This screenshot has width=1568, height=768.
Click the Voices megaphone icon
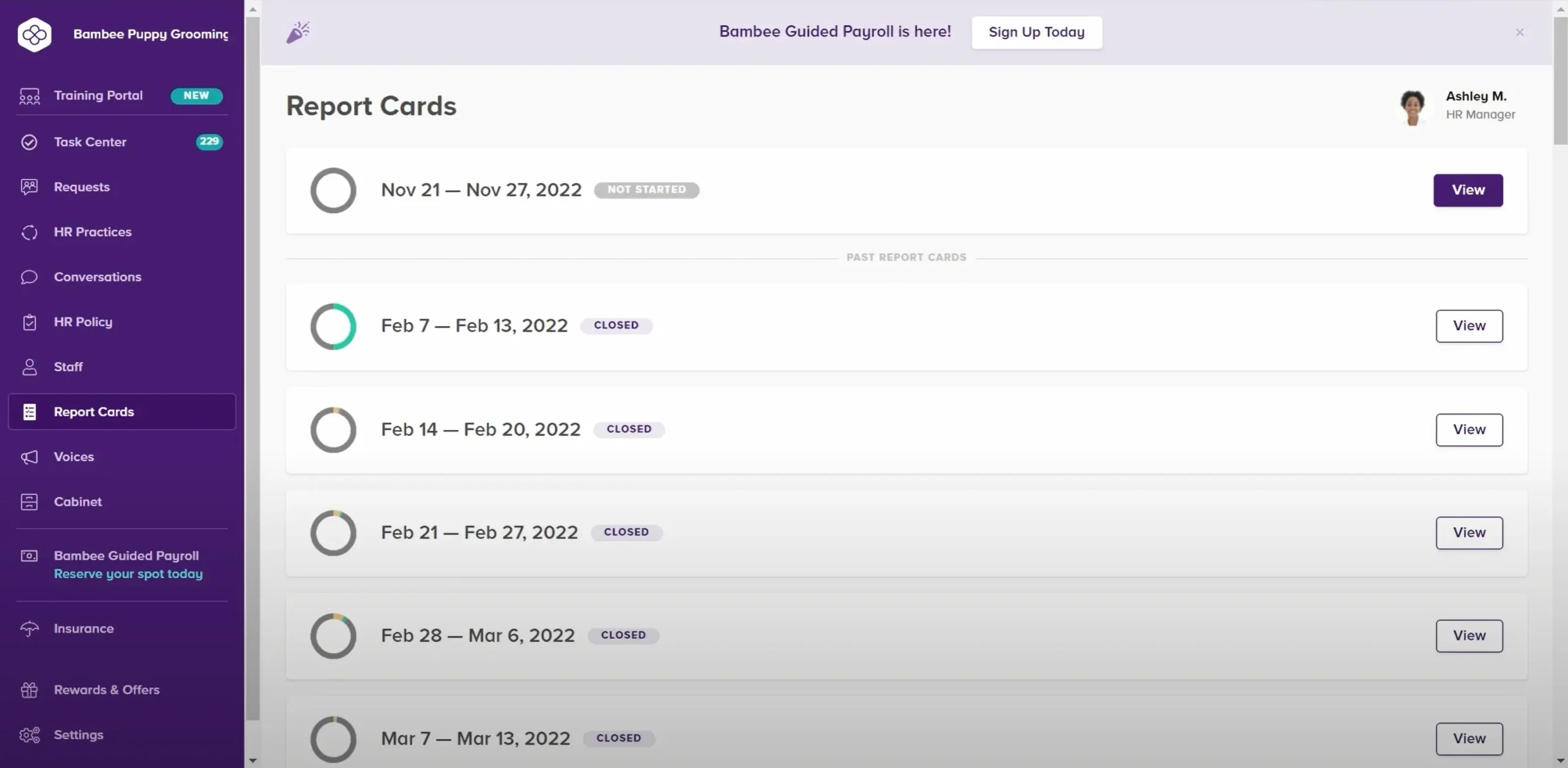click(29, 456)
